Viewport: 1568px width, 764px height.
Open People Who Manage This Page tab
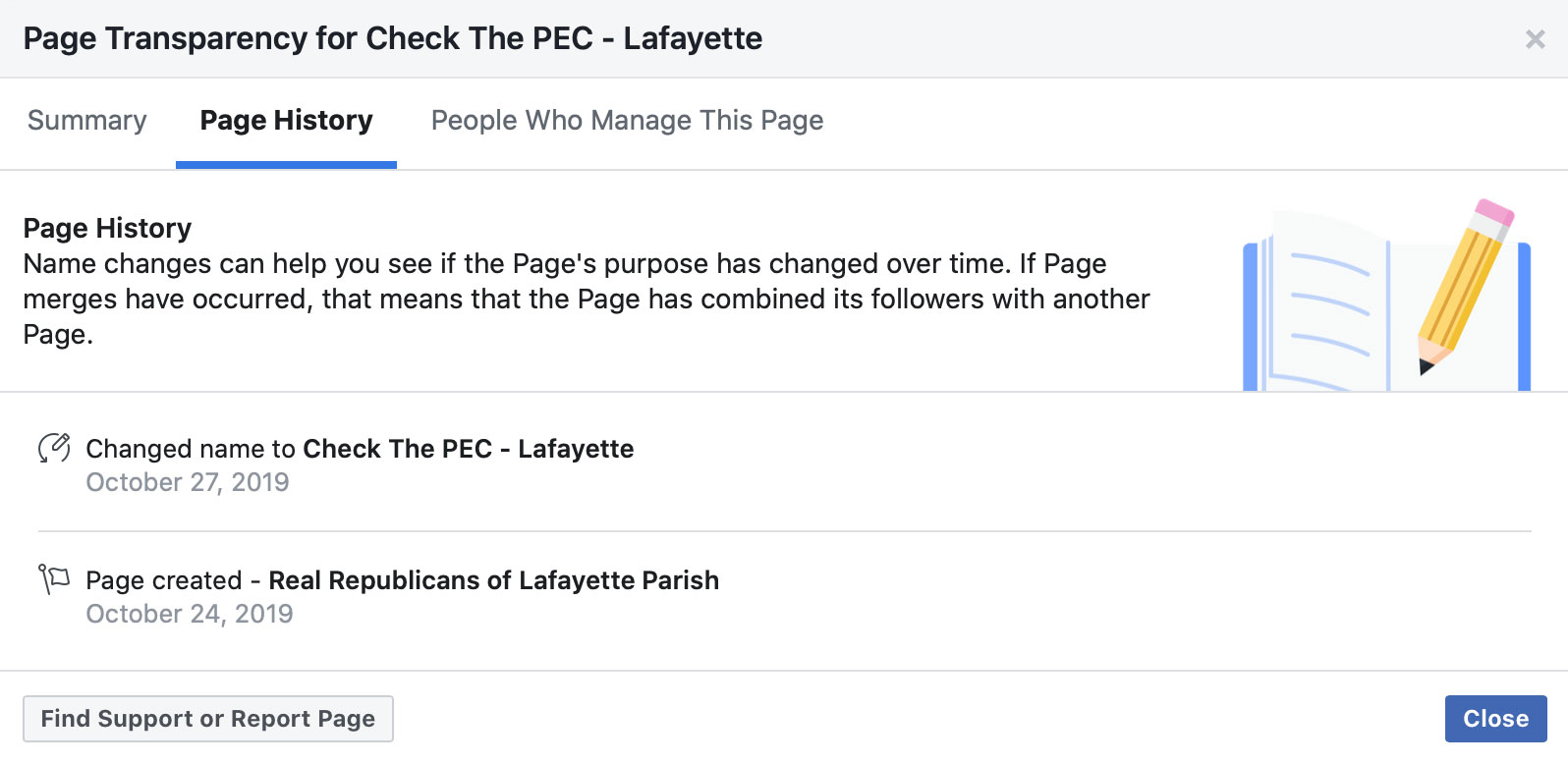tap(627, 121)
